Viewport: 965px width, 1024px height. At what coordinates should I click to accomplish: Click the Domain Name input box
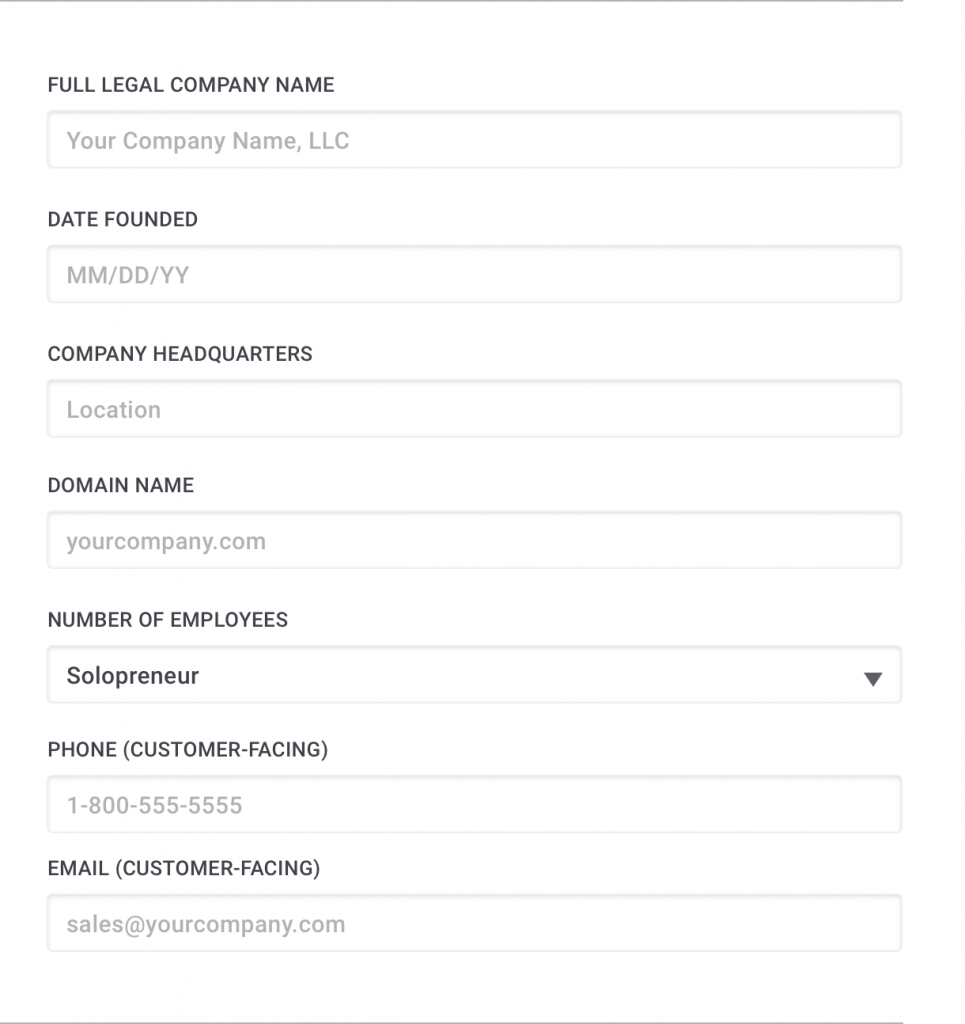point(475,540)
